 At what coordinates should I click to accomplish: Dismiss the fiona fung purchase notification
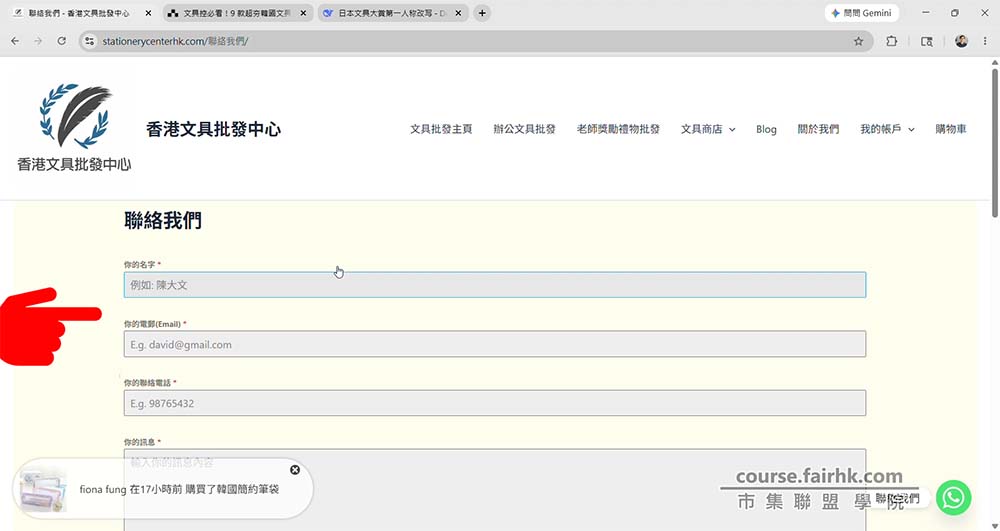pos(295,470)
